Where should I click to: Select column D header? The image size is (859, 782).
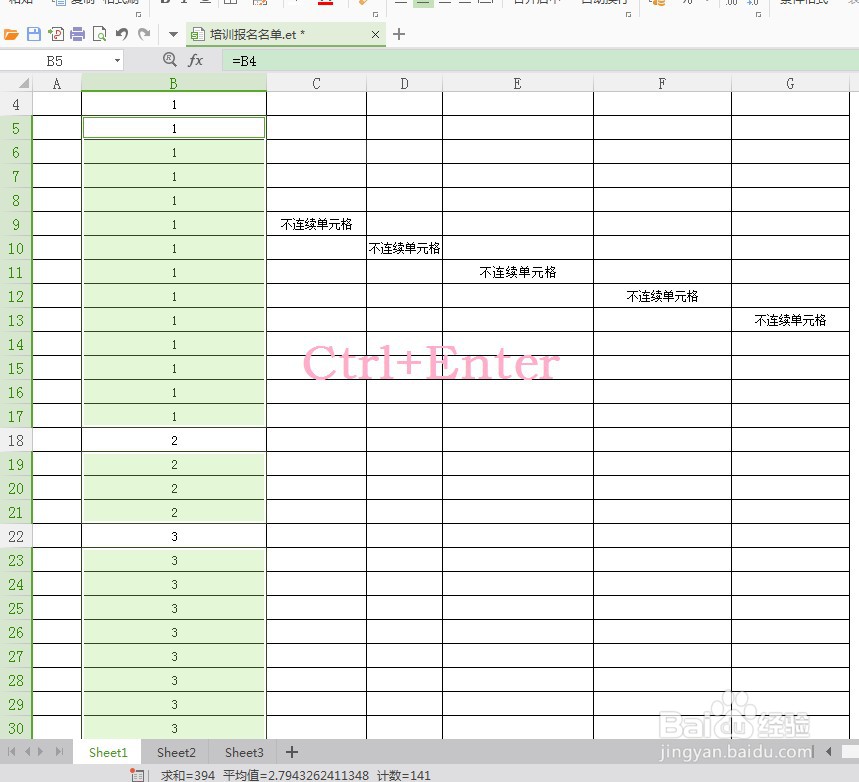click(x=404, y=83)
